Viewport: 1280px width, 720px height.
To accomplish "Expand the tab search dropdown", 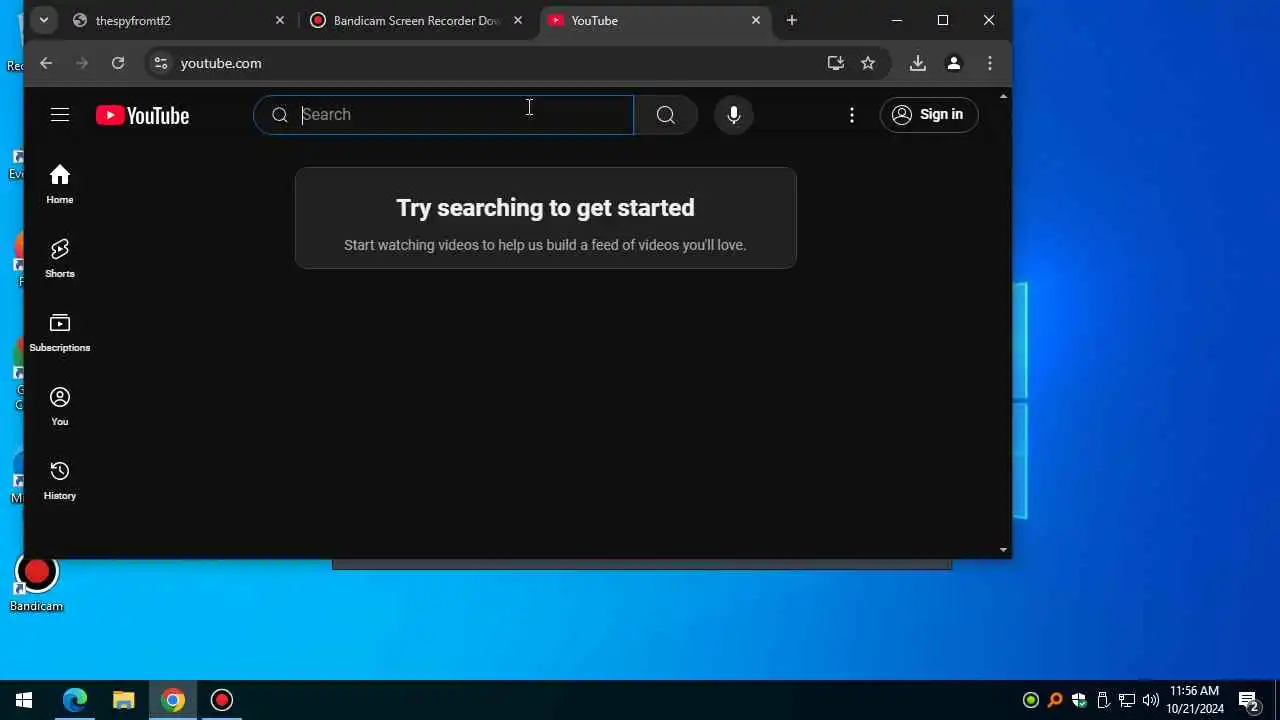I will click(43, 20).
